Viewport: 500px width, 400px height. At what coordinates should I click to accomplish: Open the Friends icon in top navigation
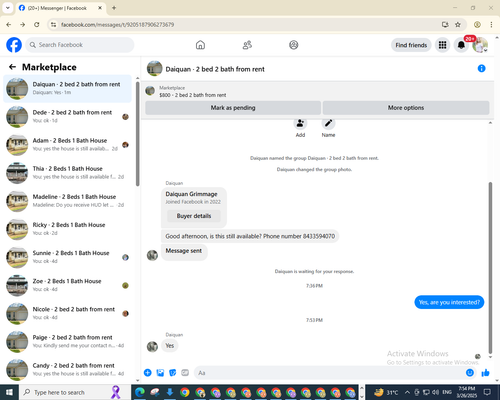247,45
